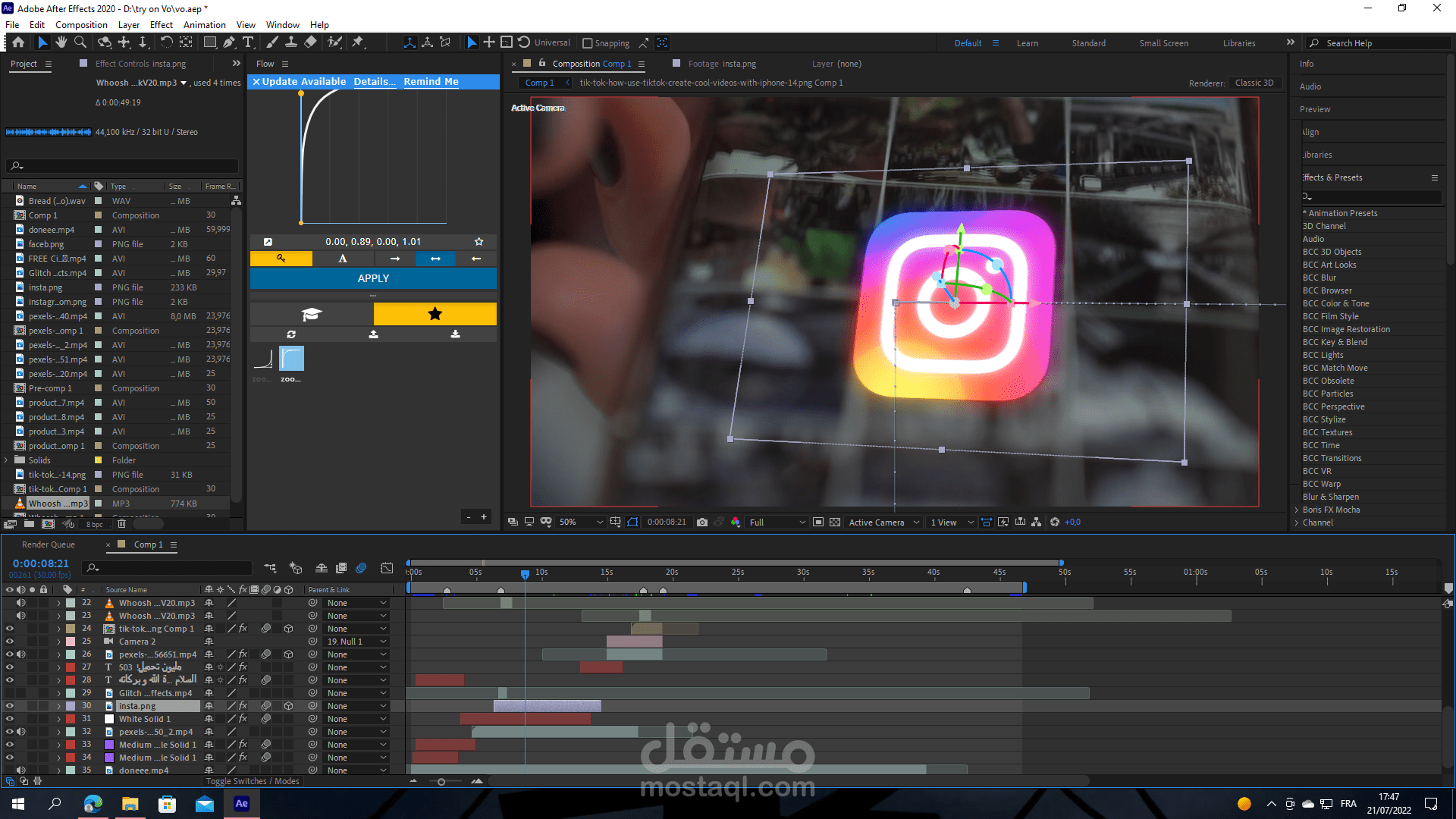1456x819 pixels.
Task: Select the Hand tool
Action: click(x=61, y=42)
